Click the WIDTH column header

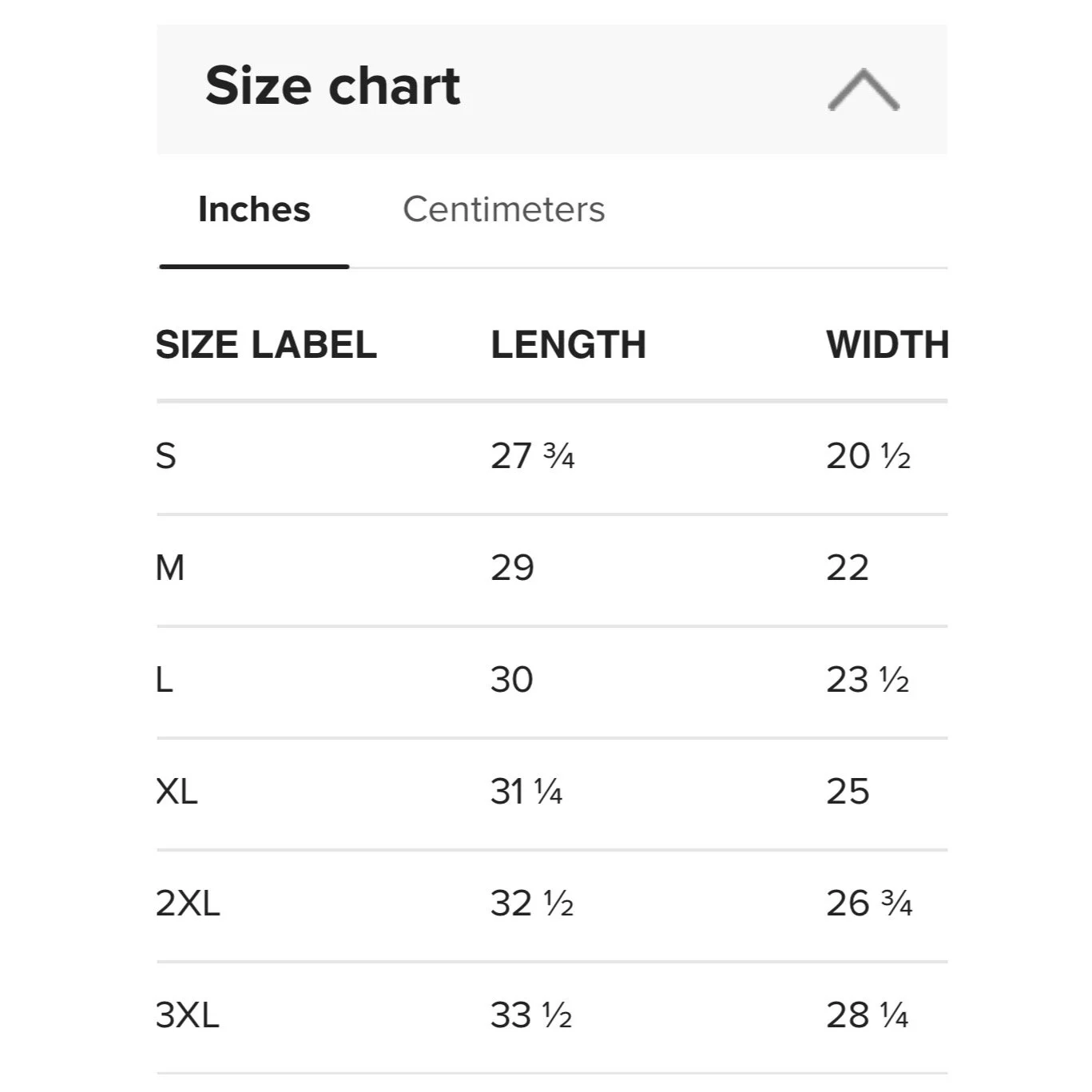pos(887,345)
